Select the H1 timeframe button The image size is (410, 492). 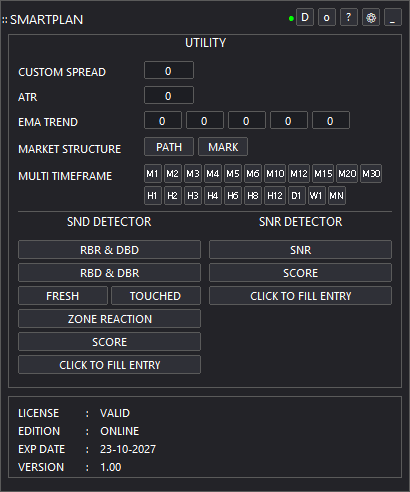[x=153, y=196]
